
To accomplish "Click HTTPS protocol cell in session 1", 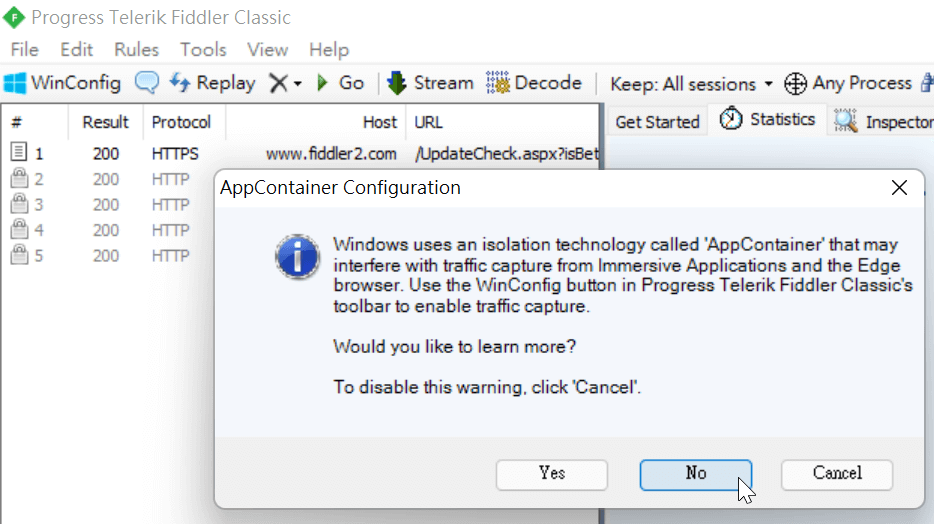I will coord(175,154).
